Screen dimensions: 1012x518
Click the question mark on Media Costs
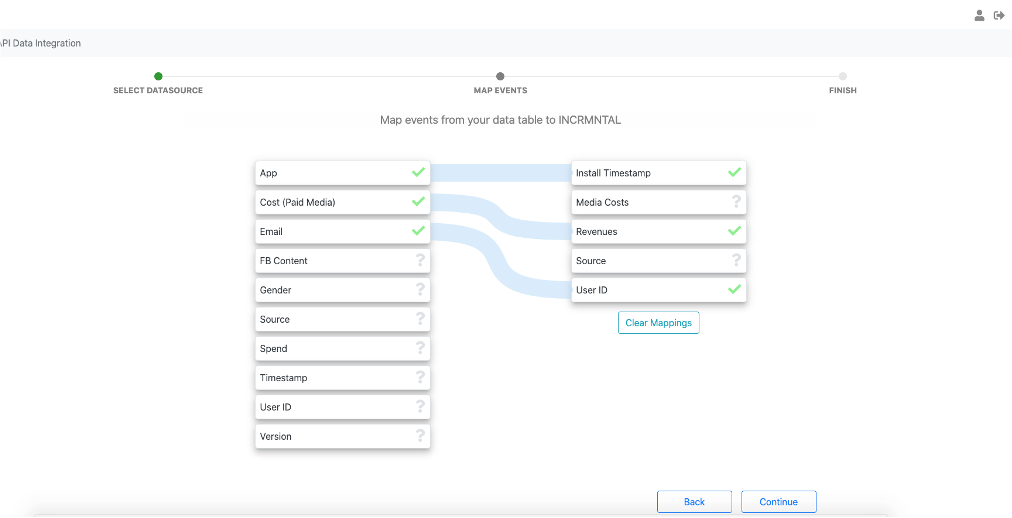pos(736,201)
